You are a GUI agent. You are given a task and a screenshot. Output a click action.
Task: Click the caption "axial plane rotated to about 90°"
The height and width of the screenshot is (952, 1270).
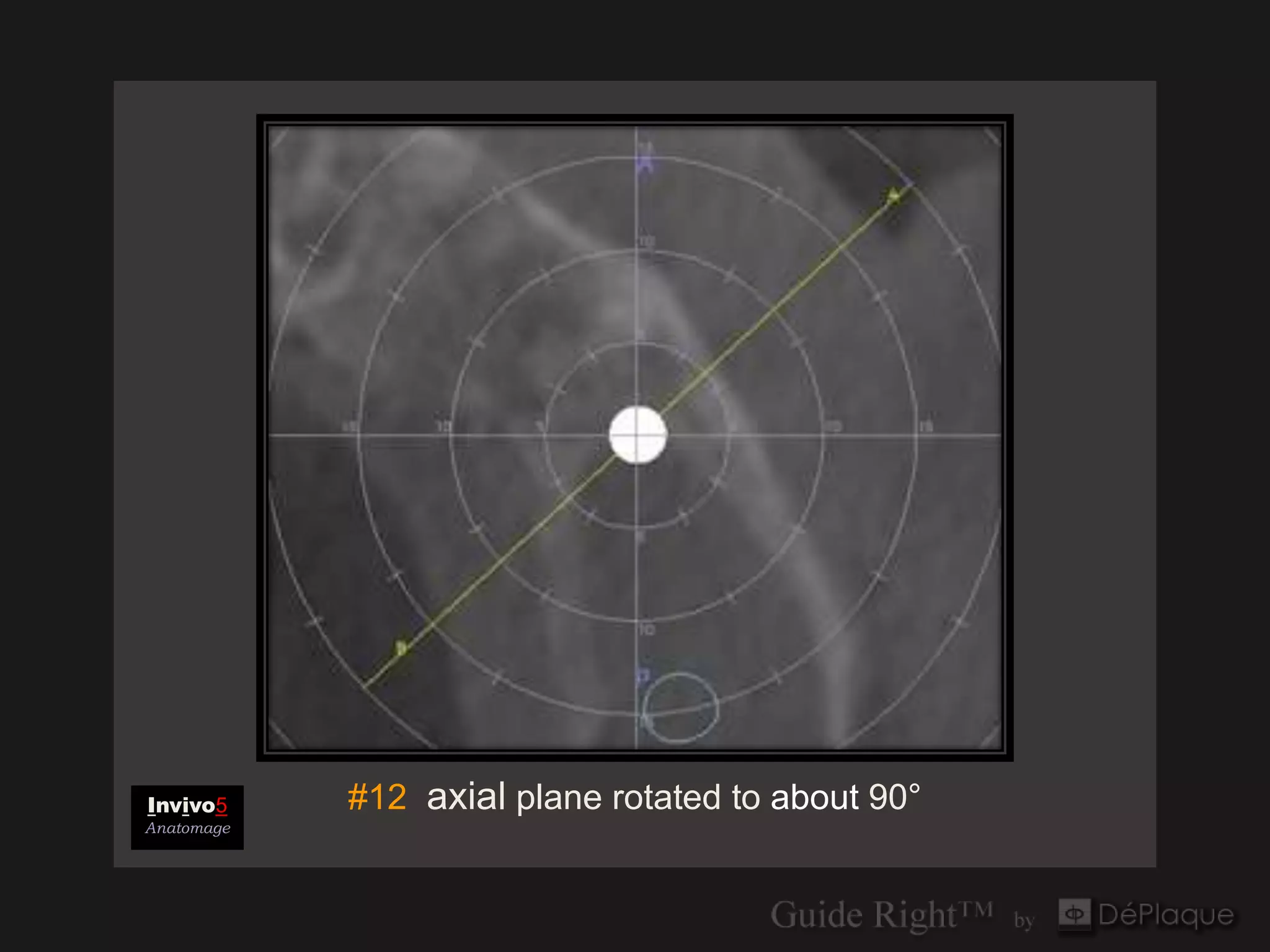coord(673,797)
